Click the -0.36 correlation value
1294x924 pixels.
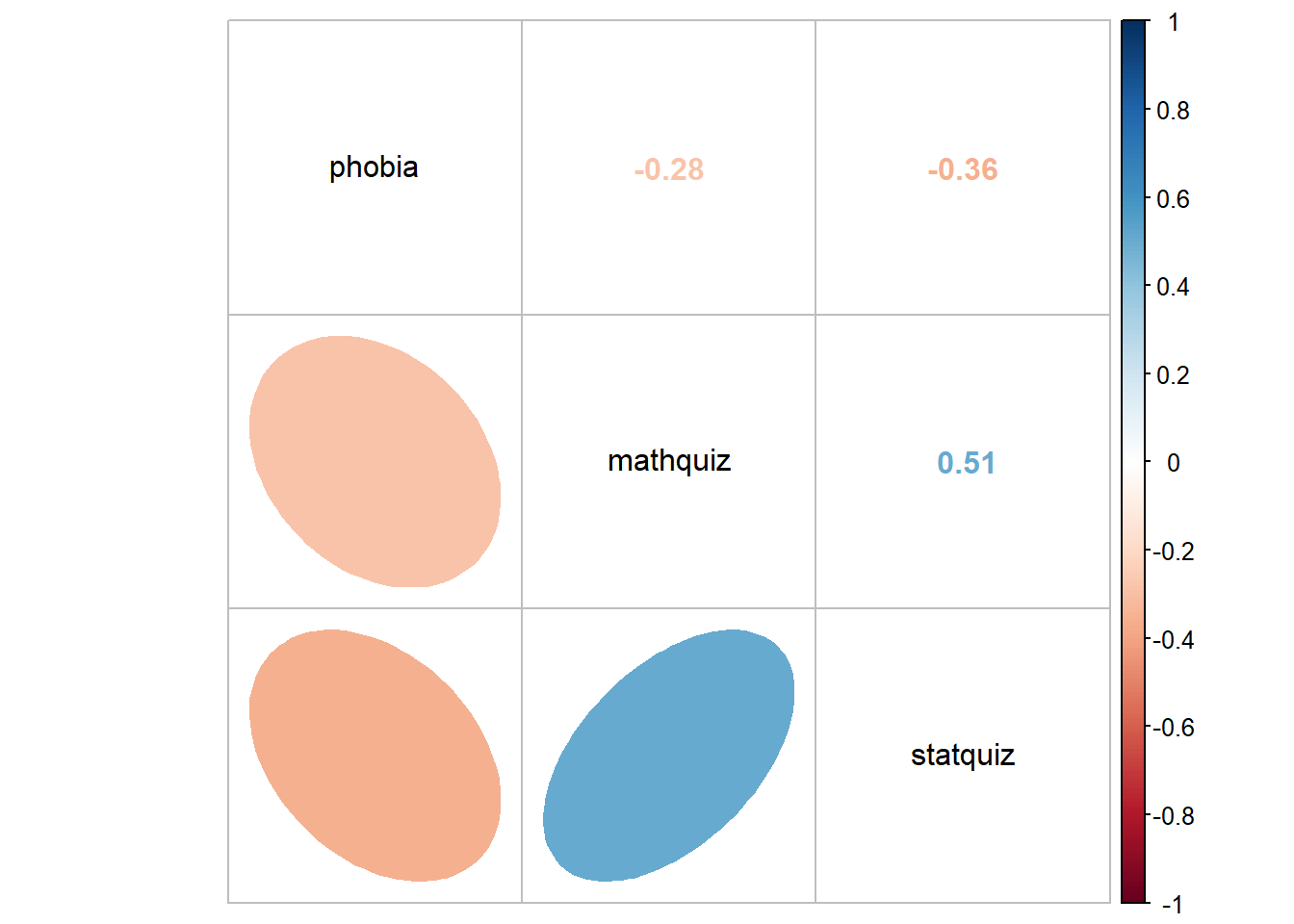[x=963, y=170]
